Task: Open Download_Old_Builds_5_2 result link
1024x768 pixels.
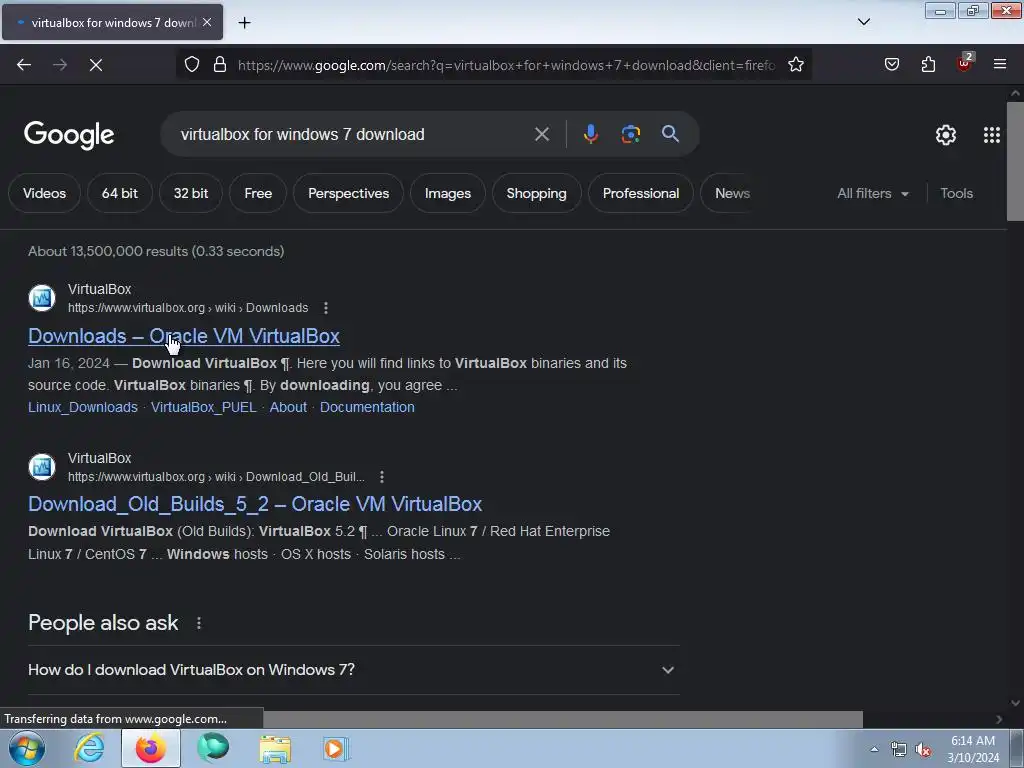Action: tap(255, 504)
